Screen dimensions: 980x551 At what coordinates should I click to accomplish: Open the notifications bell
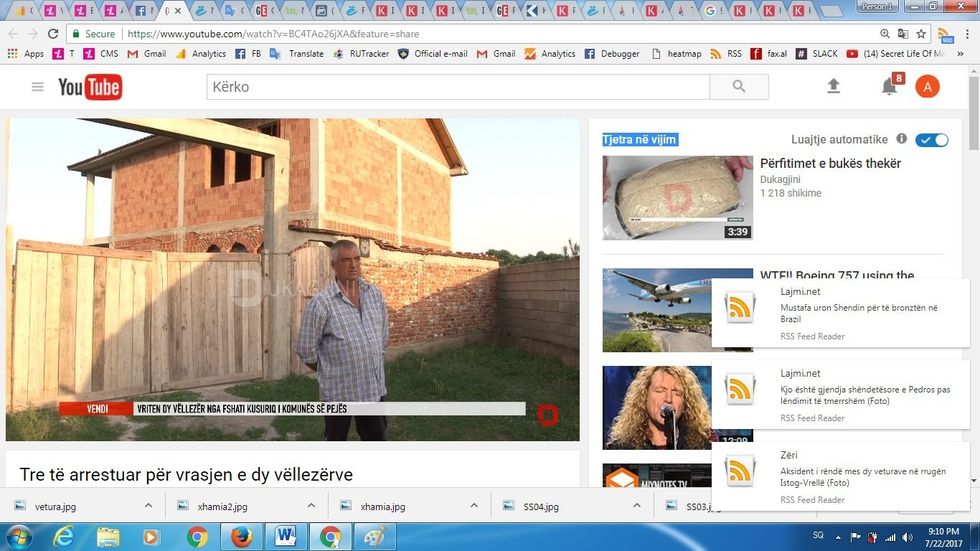tap(888, 87)
